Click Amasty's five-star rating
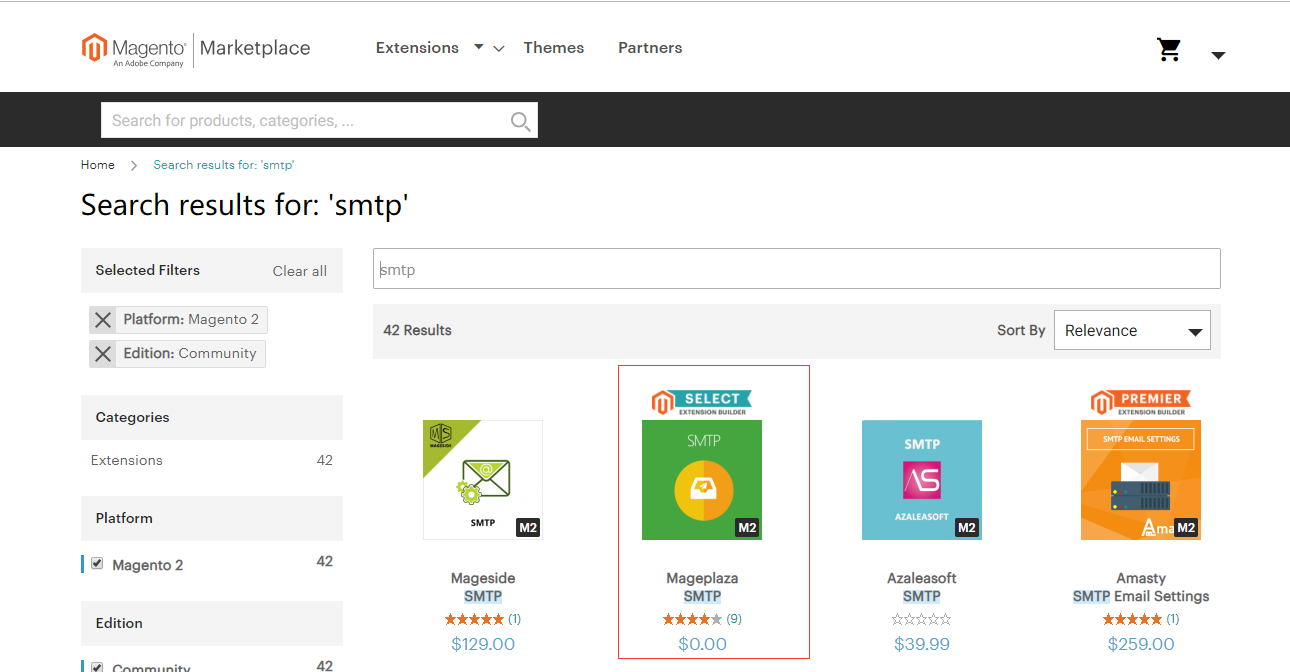Viewport: 1290px width, 672px height. click(1132, 620)
